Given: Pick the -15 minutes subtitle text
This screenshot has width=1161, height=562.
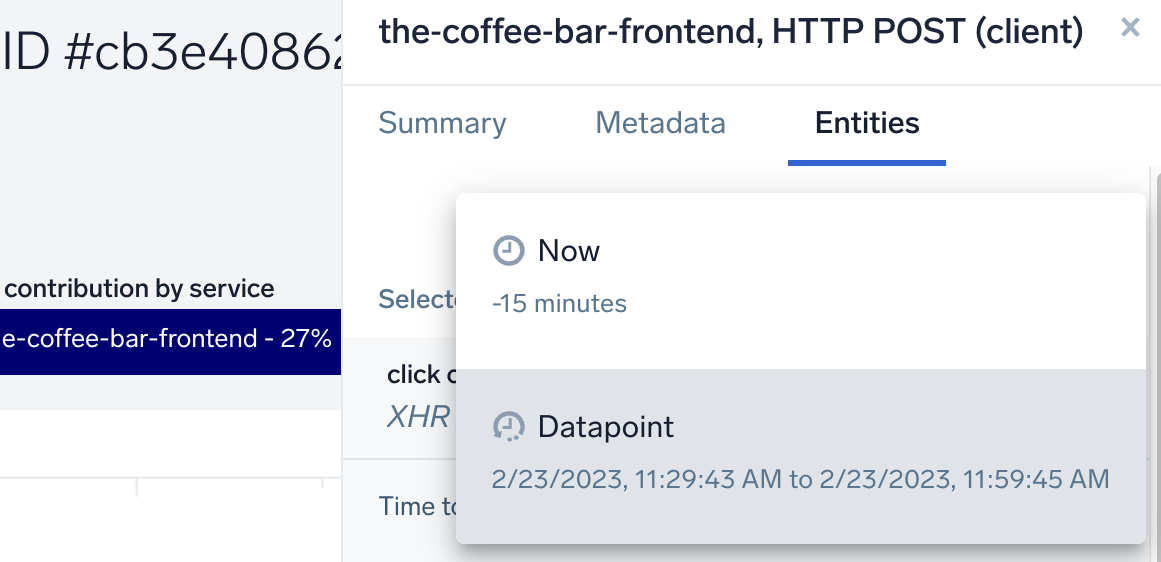Looking at the screenshot, I should (x=559, y=303).
